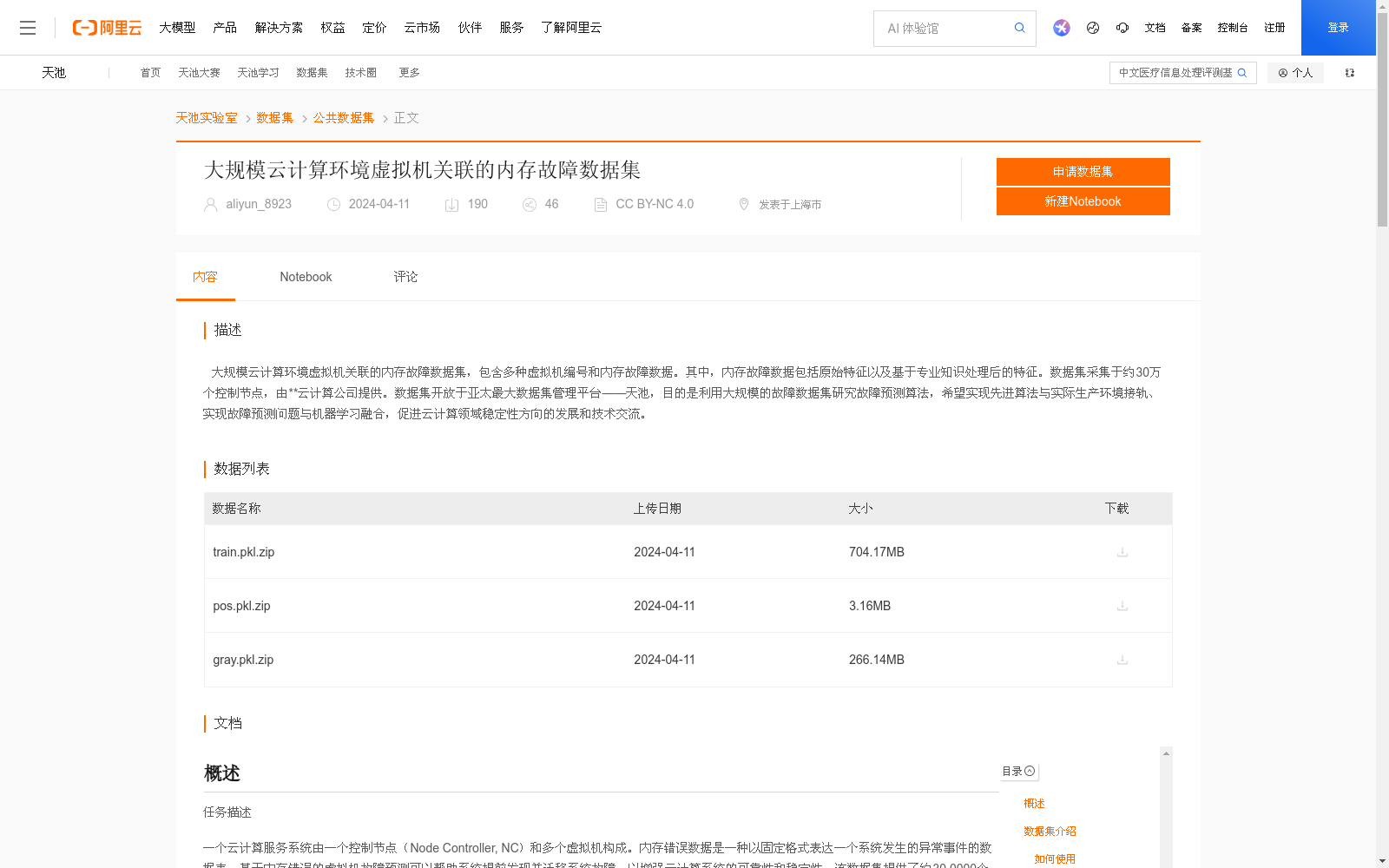Open the 个人 account dropdown

[x=1295, y=73]
